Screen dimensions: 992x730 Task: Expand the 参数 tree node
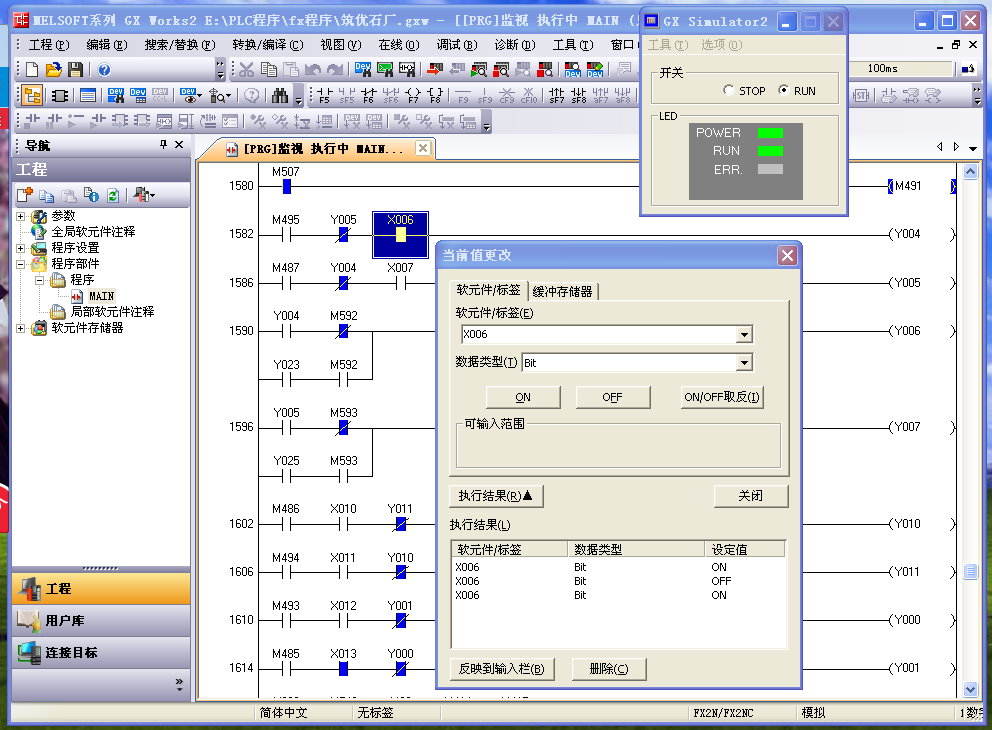(x=21, y=216)
